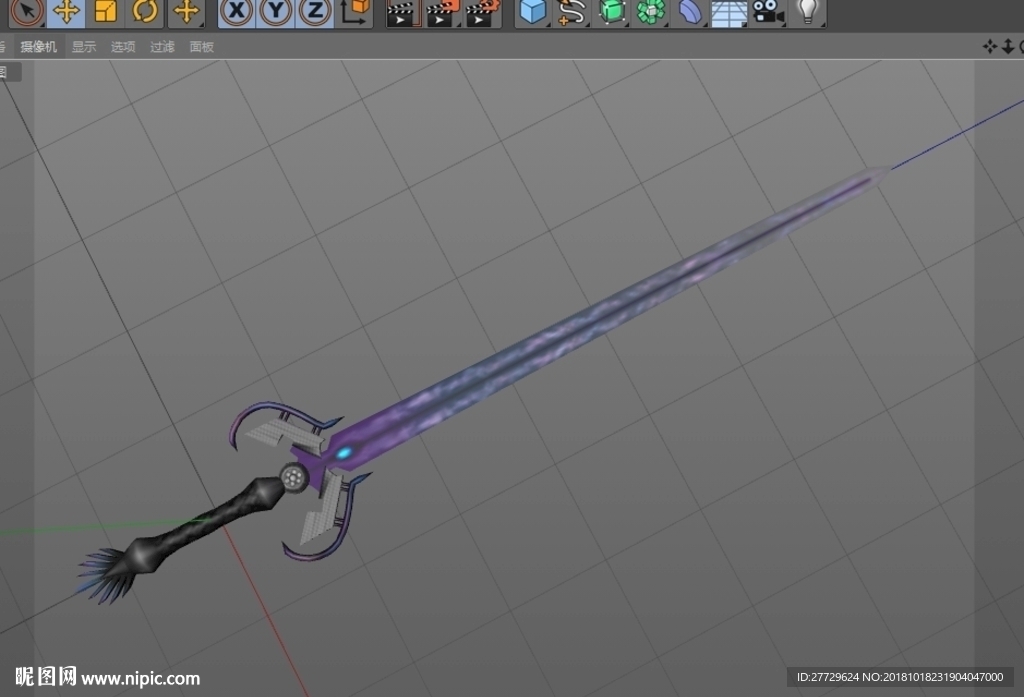Open the render settings clapperboard
Screen dimensions: 1024x697
[x=483, y=12]
